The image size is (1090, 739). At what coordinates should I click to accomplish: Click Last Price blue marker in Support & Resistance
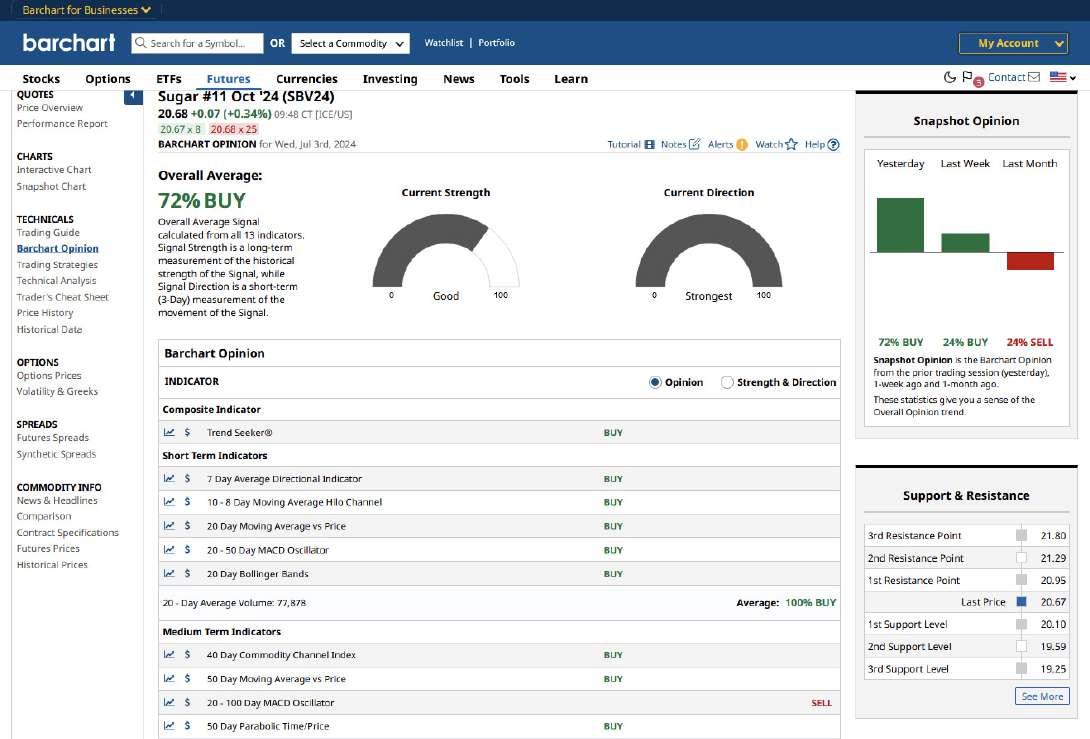click(1021, 602)
